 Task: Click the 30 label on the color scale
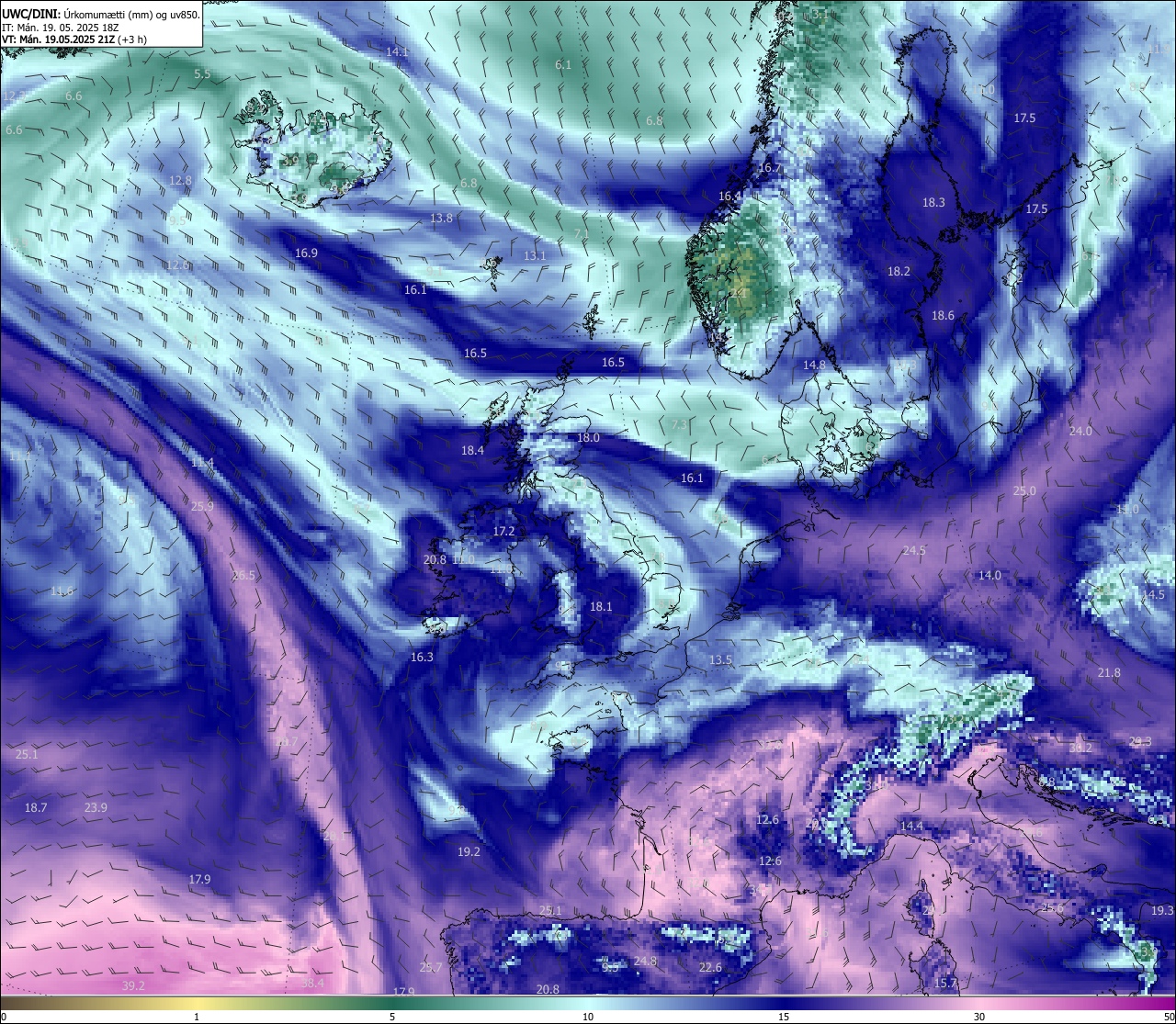(979, 1017)
